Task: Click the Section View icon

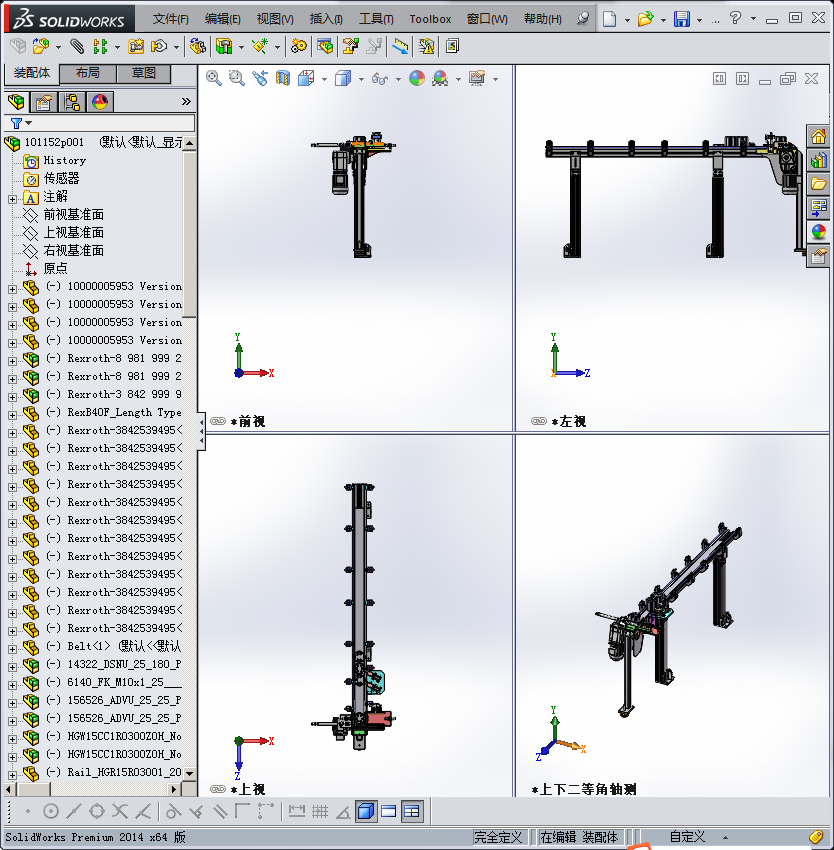Action: pos(283,79)
